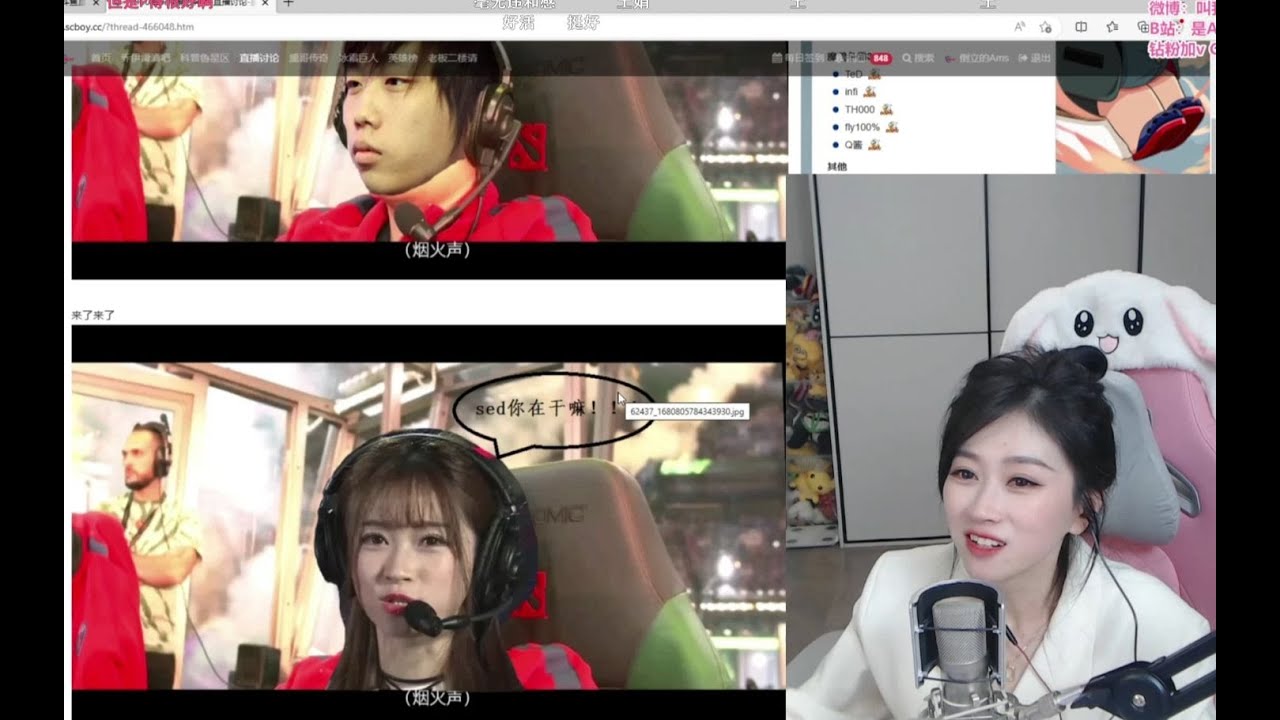This screenshot has height=720, width=1280.
Task: Open the split screen browser icon
Action: pyautogui.click(x=1081, y=27)
